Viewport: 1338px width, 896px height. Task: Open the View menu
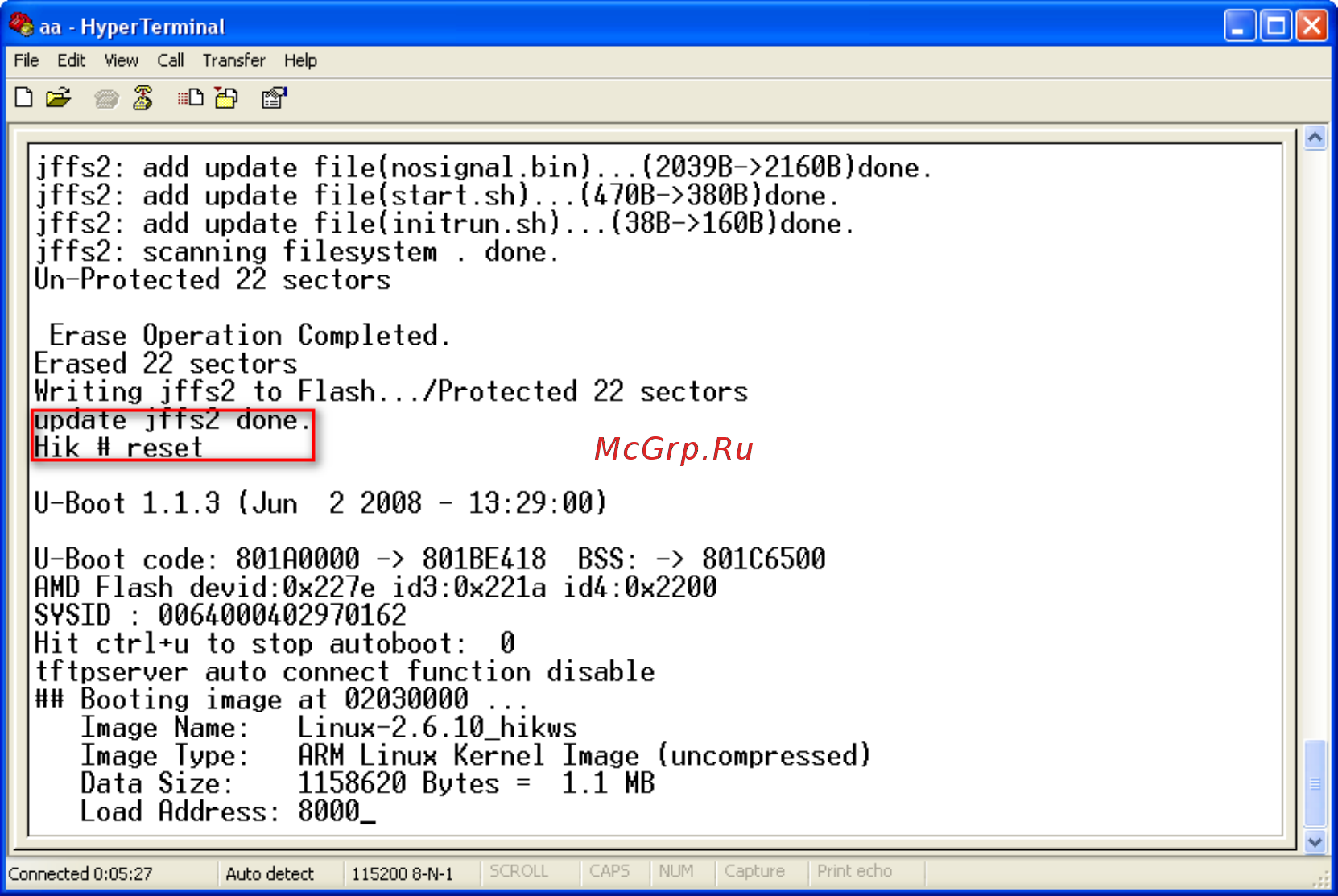(121, 60)
